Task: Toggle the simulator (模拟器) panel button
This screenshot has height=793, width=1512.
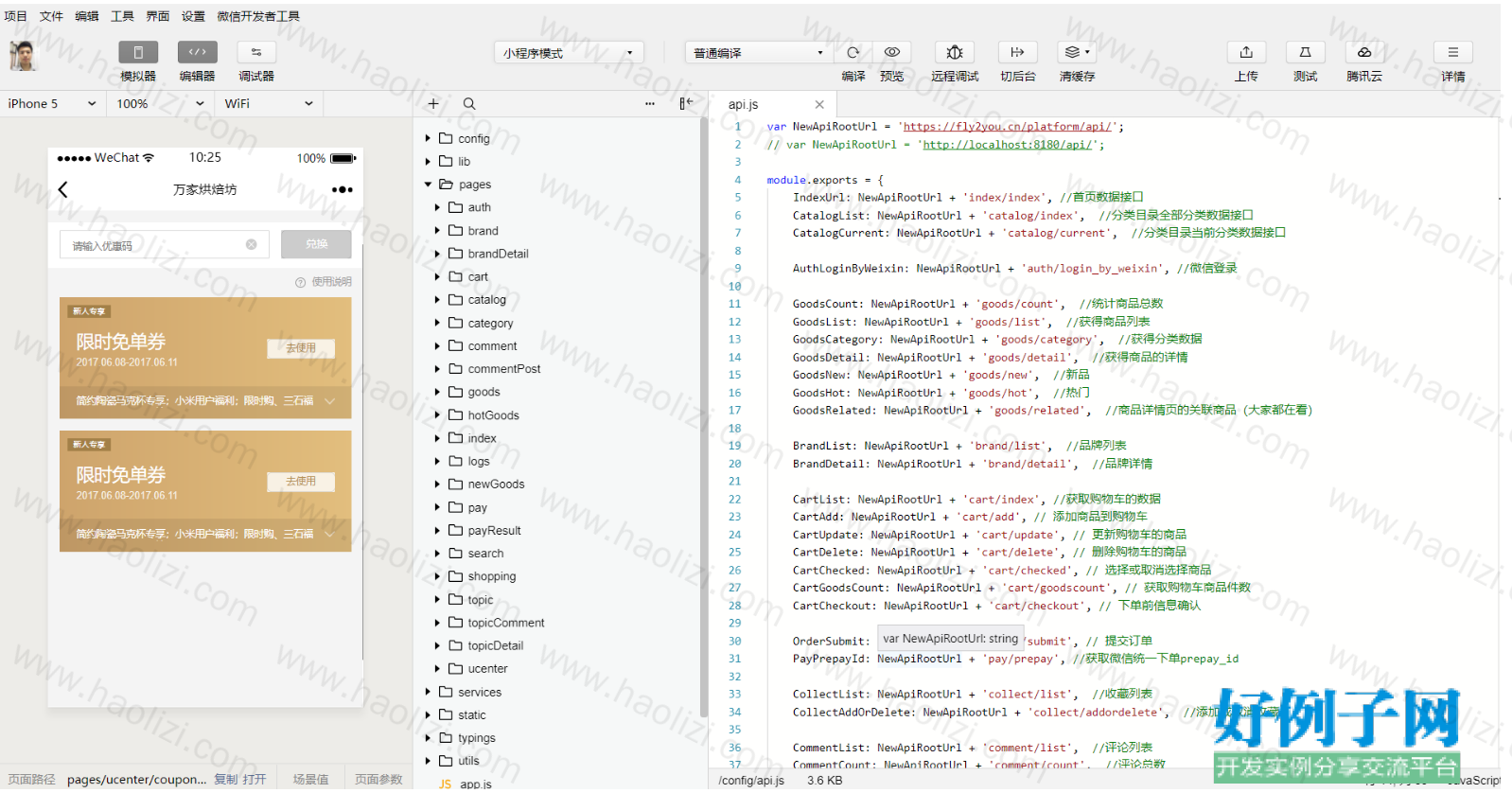Action: tap(138, 52)
